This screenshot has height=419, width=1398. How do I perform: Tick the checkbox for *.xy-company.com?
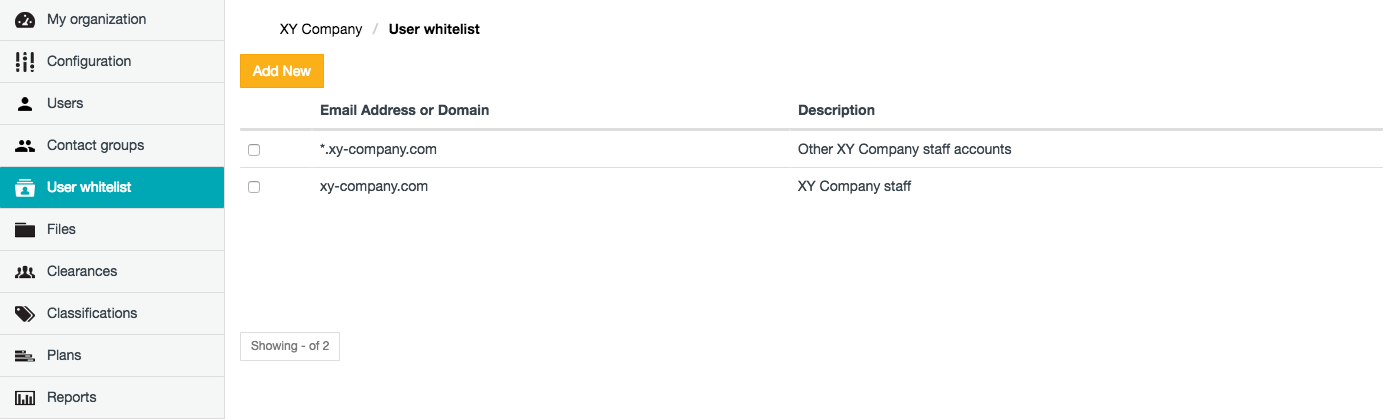(x=254, y=150)
